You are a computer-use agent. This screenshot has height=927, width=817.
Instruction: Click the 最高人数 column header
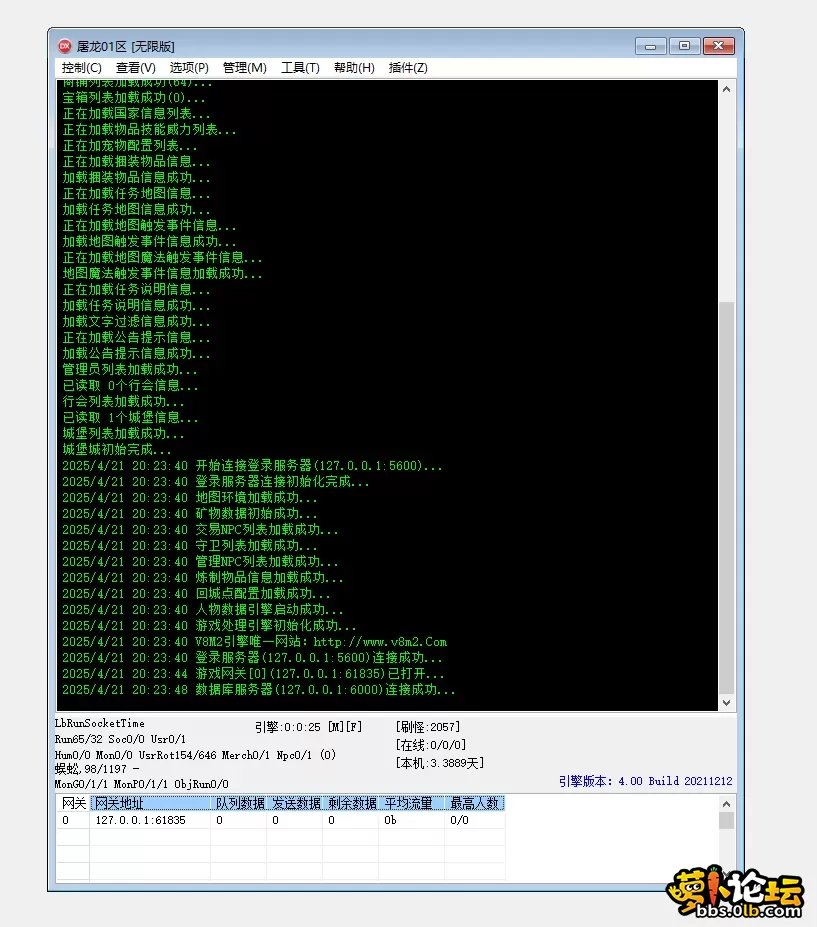[x=475, y=803]
